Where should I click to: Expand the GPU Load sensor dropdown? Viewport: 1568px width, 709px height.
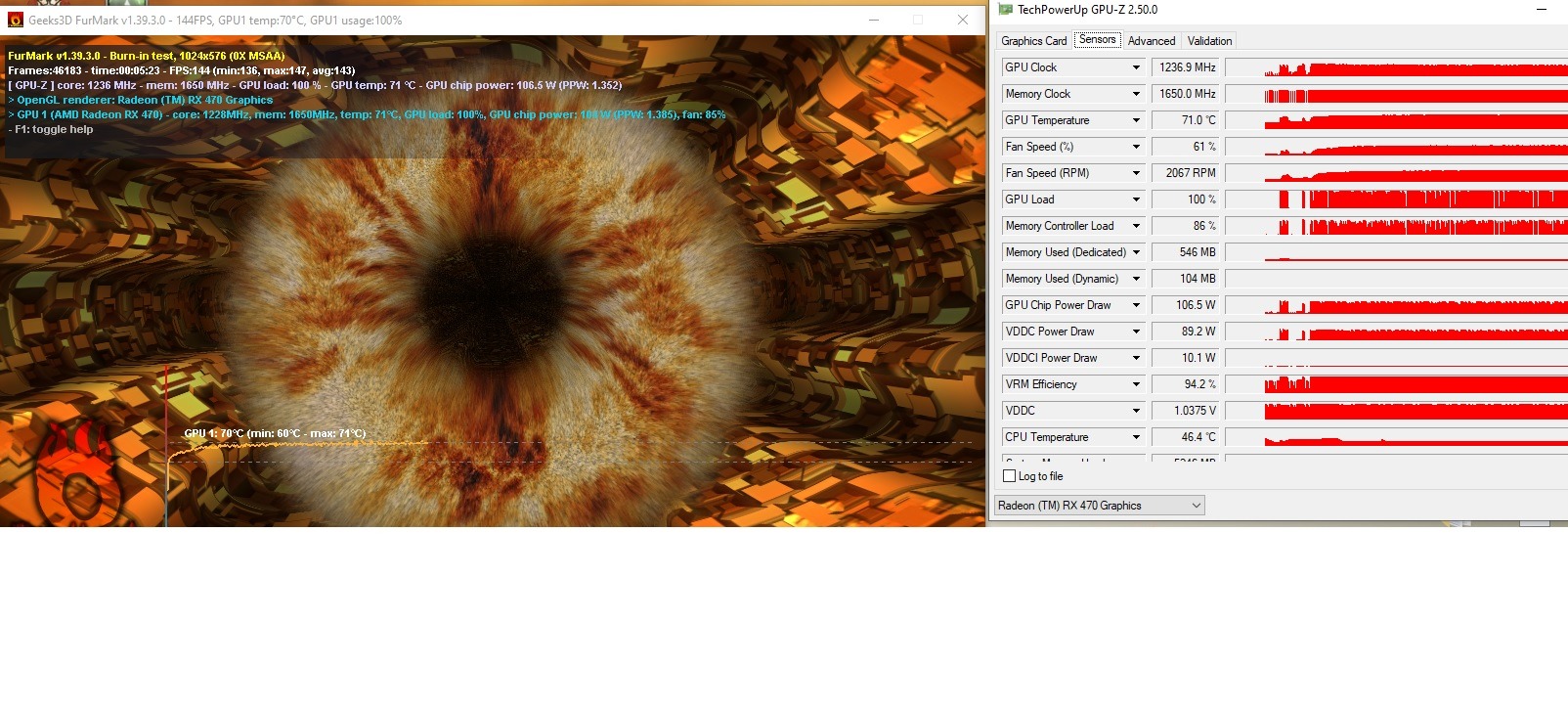[1136, 199]
